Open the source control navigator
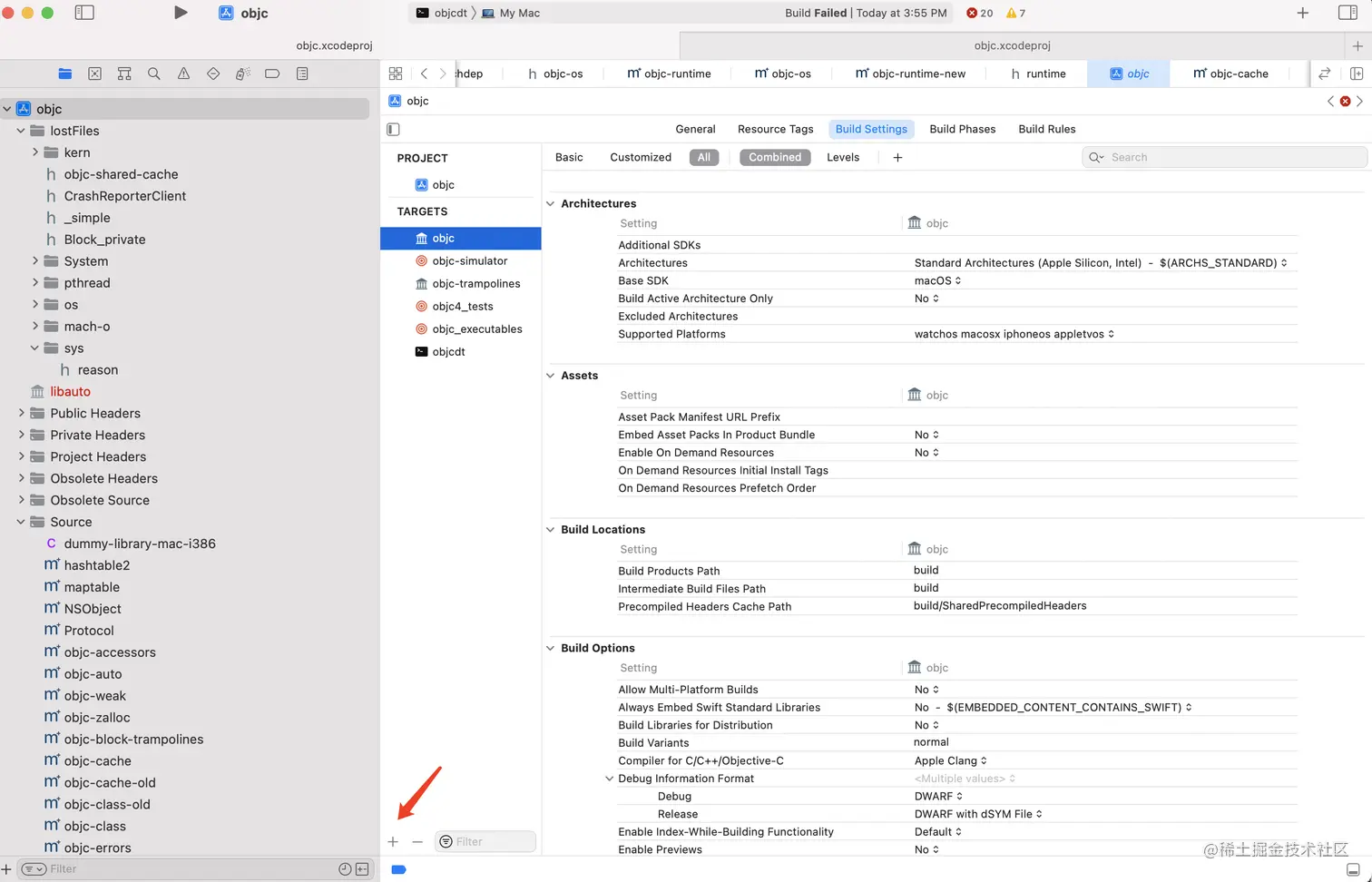Screen dimensions: 1372x882 tap(94, 73)
